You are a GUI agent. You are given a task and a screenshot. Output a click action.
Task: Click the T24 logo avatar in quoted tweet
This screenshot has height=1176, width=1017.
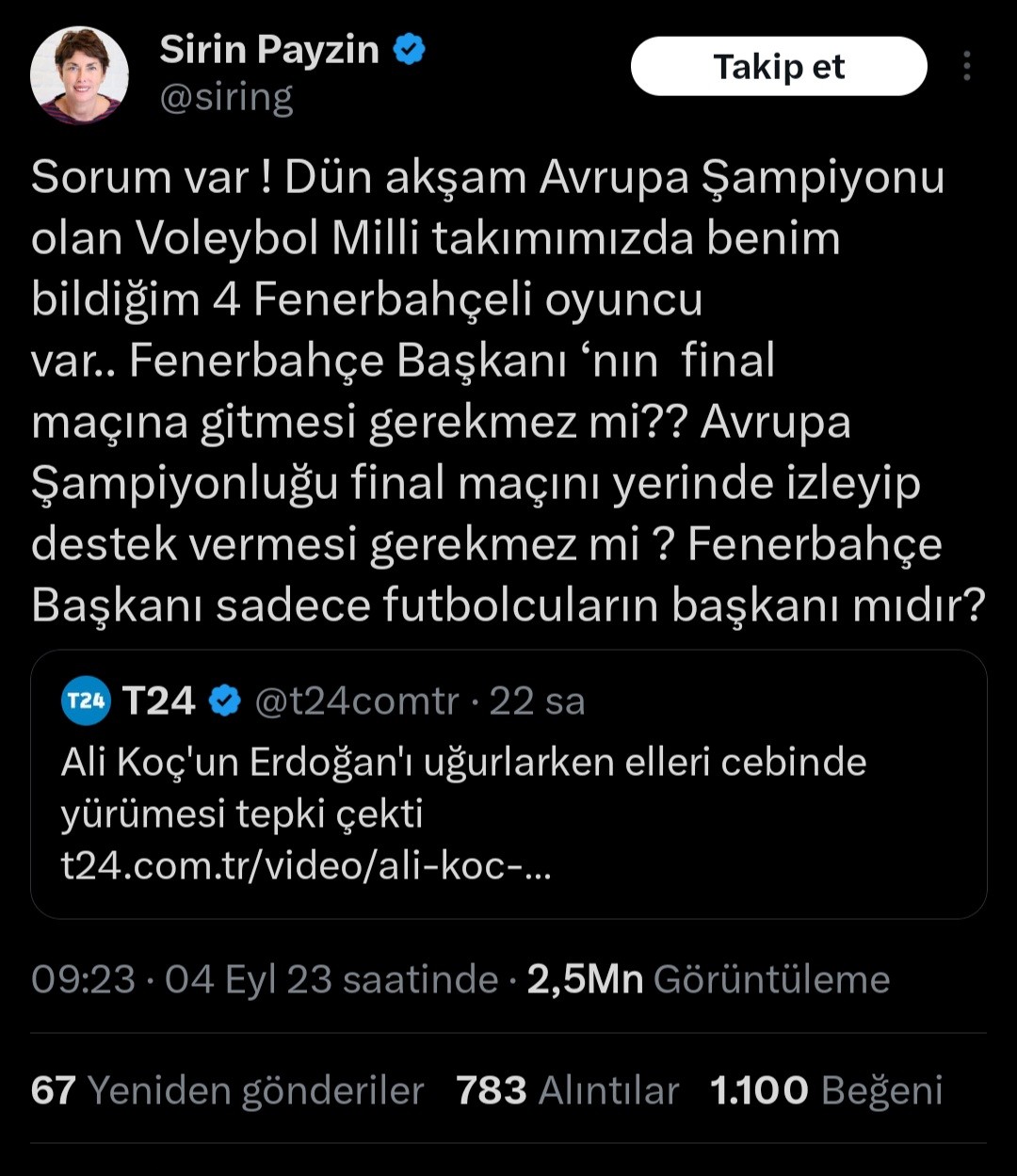tap(86, 701)
